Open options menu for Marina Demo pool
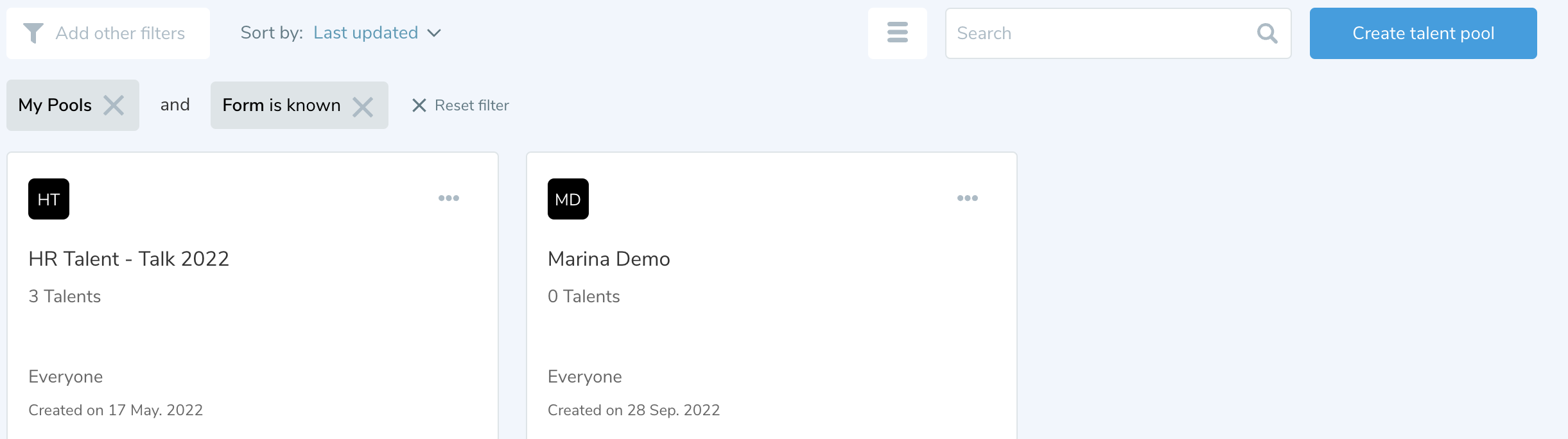Image resolution: width=1568 pixels, height=439 pixels. [x=967, y=198]
